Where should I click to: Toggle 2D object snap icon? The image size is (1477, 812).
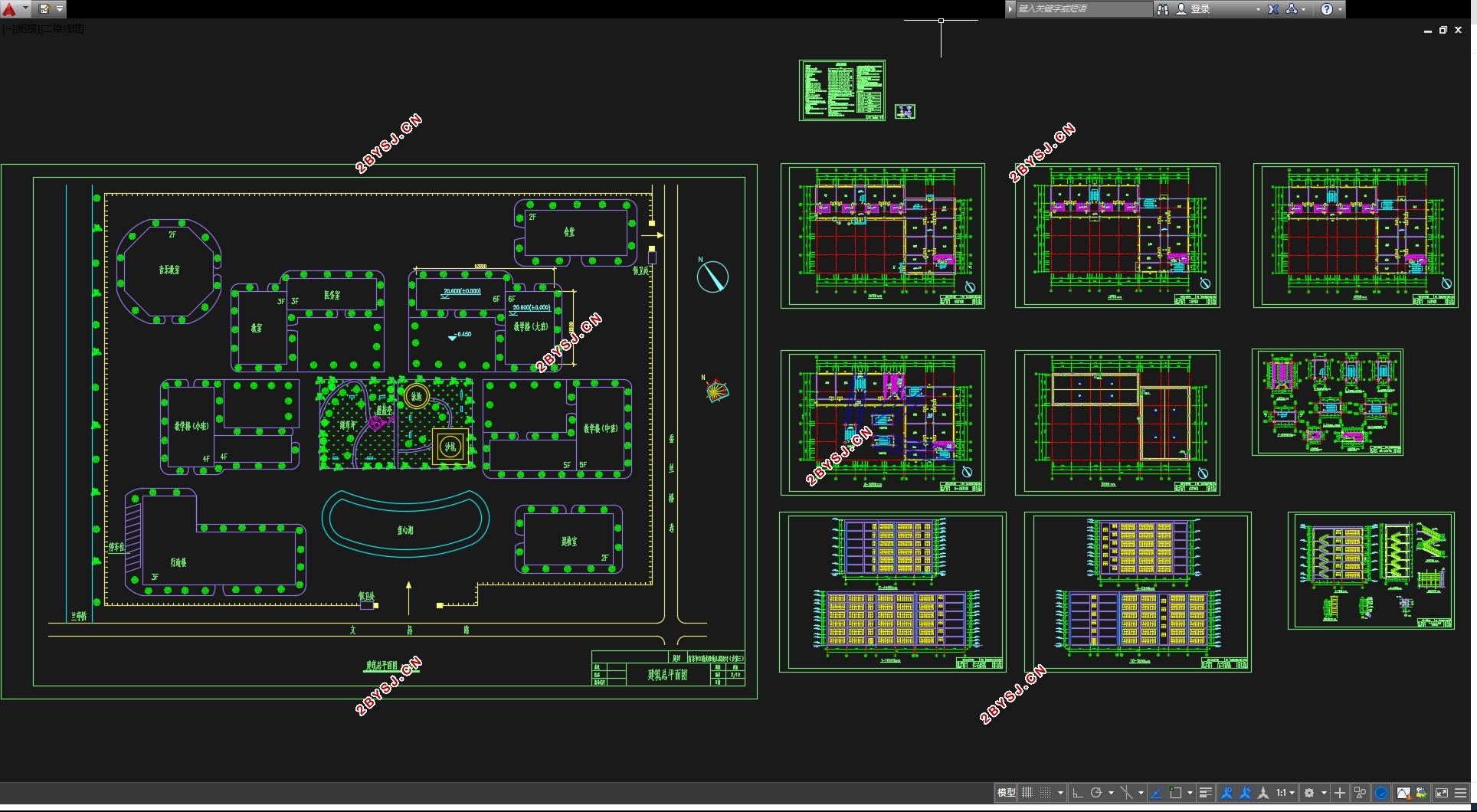click(x=1176, y=793)
